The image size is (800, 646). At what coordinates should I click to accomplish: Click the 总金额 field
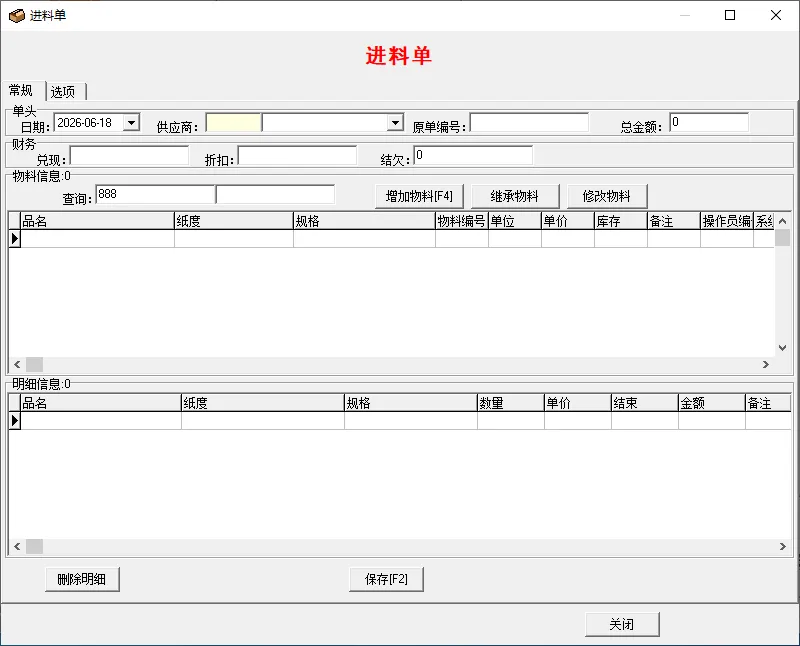[x=709, y=122]
